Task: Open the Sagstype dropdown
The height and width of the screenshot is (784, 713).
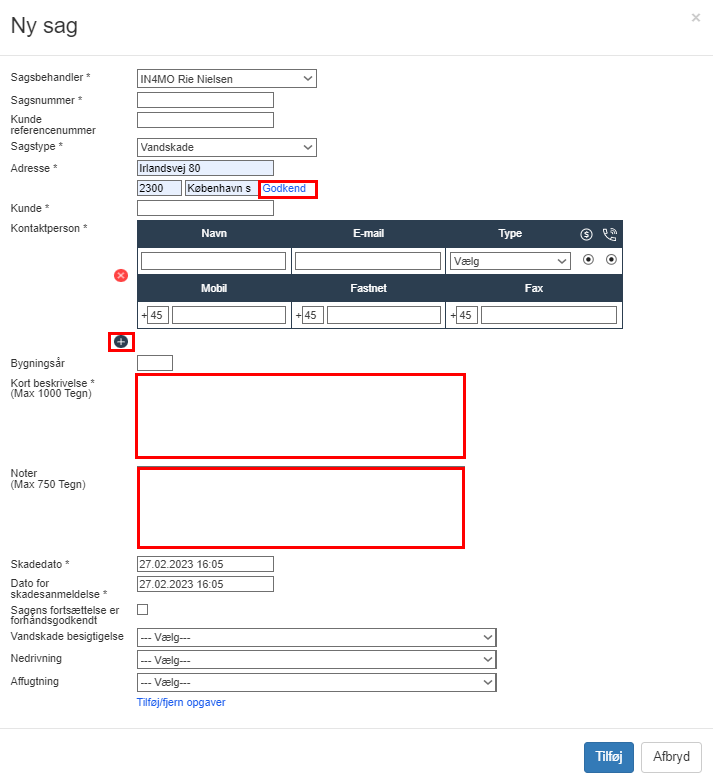Action: tap(226, 147)
